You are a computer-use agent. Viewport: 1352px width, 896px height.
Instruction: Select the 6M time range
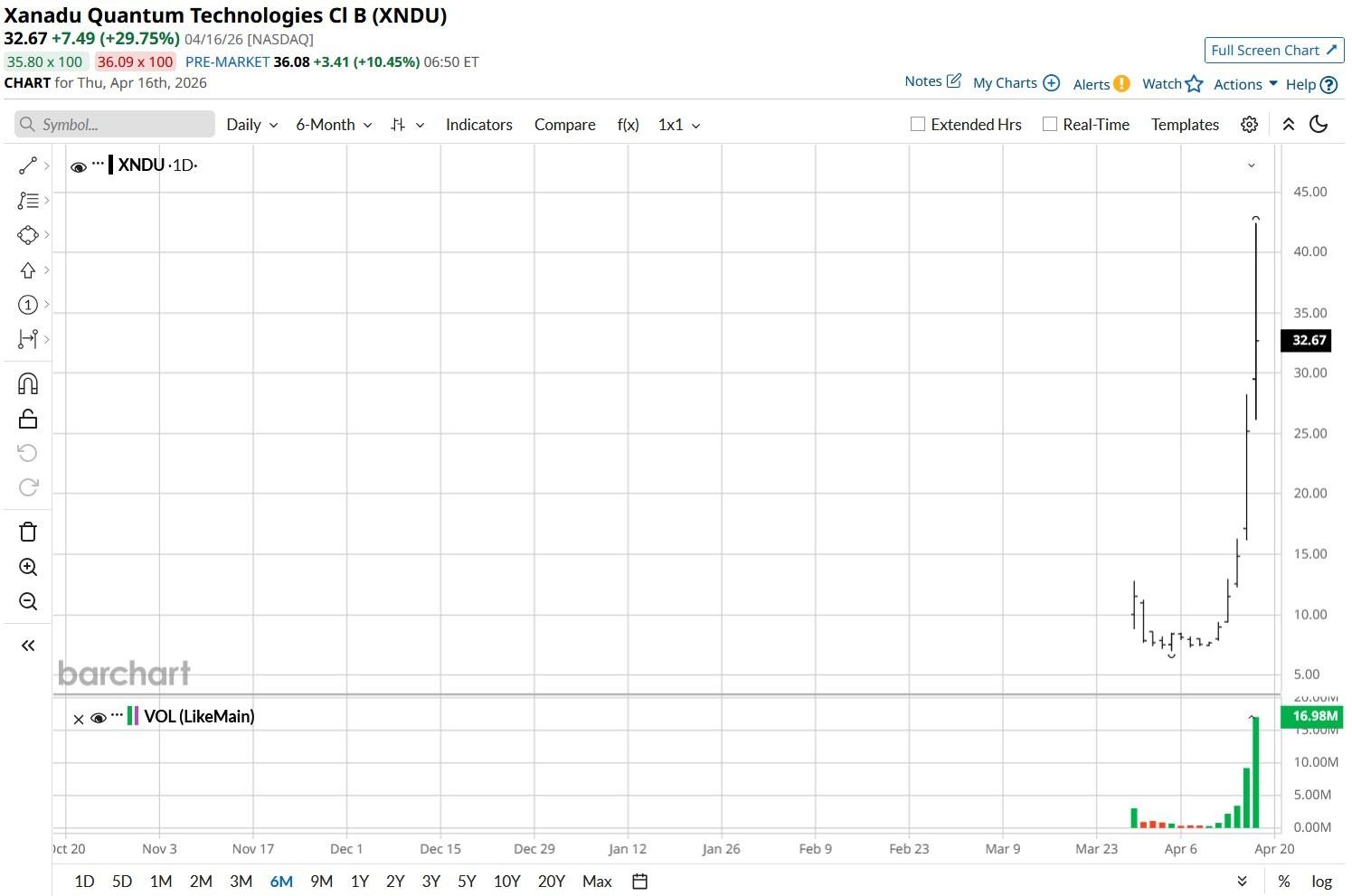281,882
